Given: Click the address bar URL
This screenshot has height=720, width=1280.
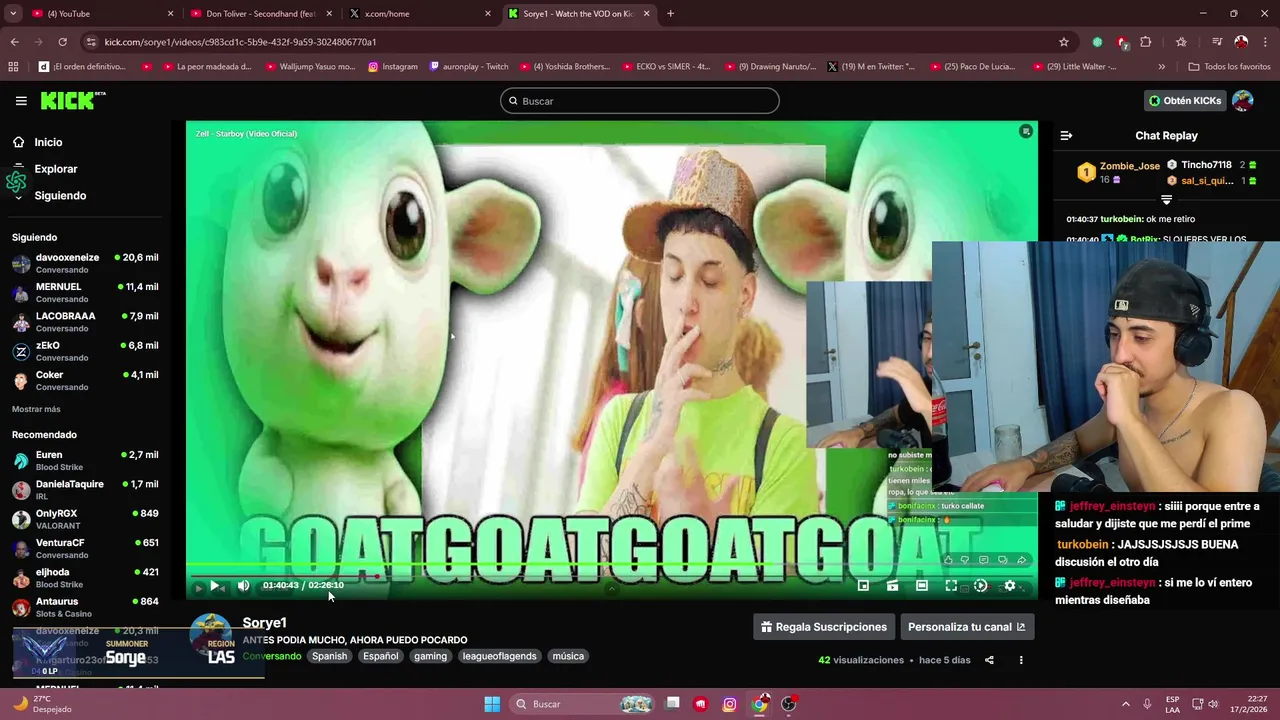Looking at the screenshot, I should coord(240,42).
